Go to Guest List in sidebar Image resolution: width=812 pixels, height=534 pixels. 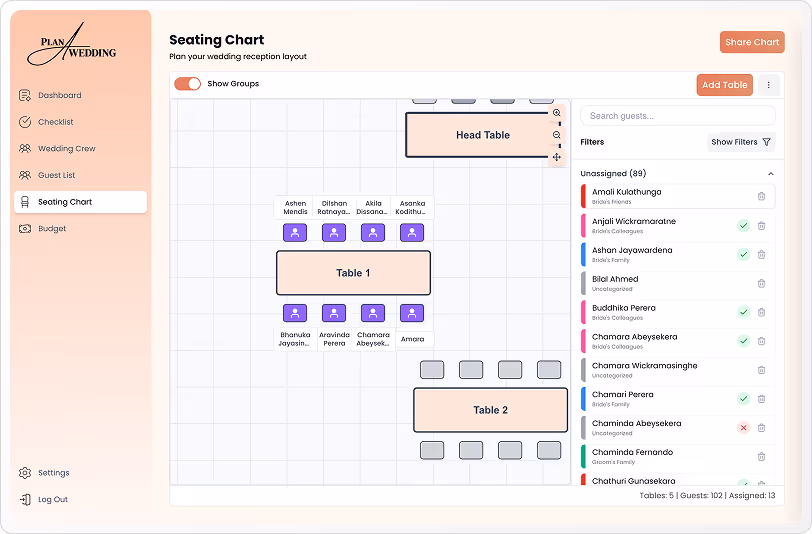click(x=57, y=175)
